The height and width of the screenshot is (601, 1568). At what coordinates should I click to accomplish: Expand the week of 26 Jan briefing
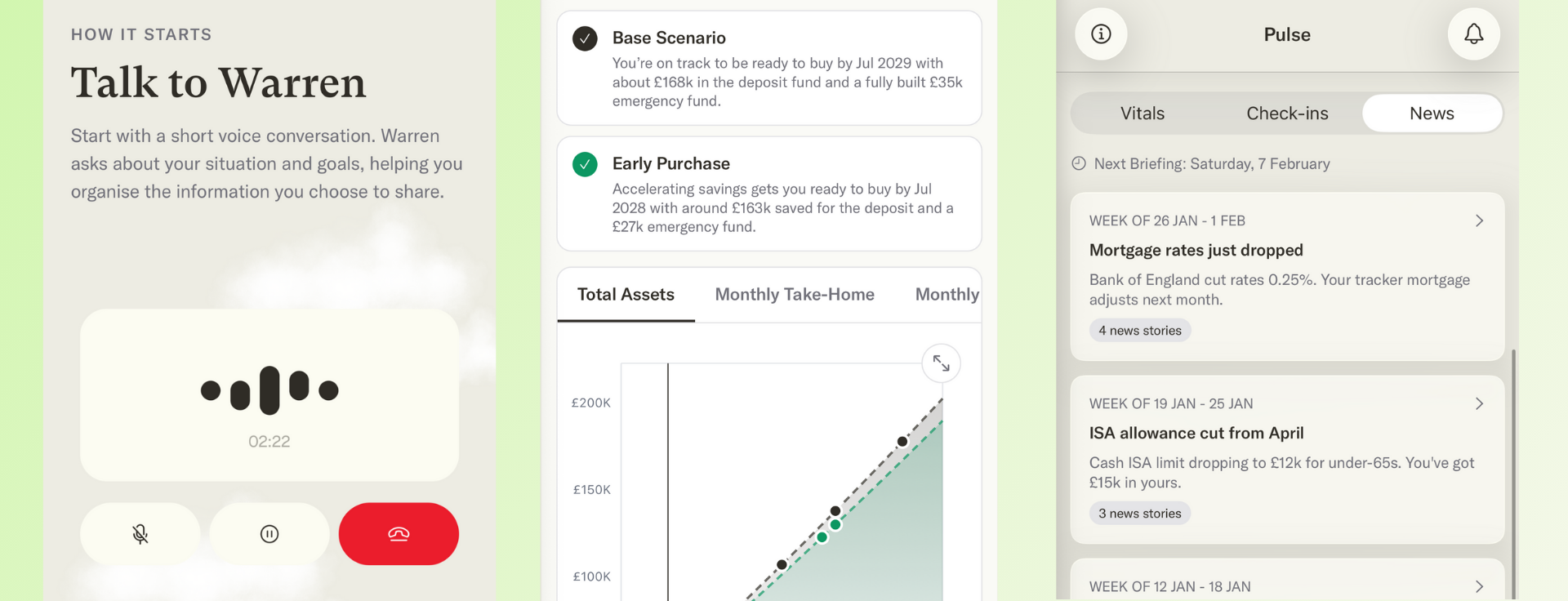pyautogui.click(x=1479, y=220)
